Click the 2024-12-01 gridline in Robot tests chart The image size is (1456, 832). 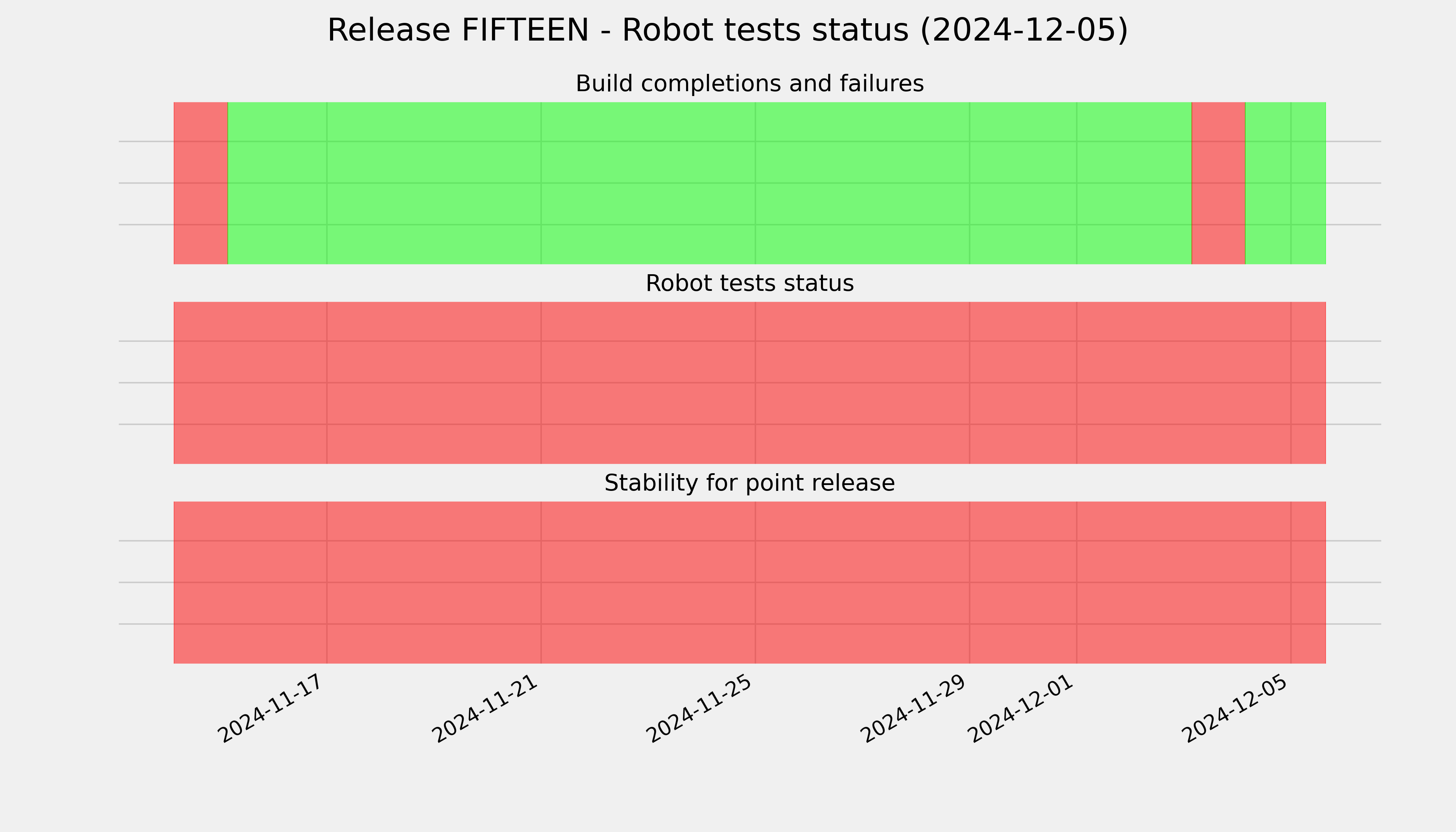[x=1076, y=383]
